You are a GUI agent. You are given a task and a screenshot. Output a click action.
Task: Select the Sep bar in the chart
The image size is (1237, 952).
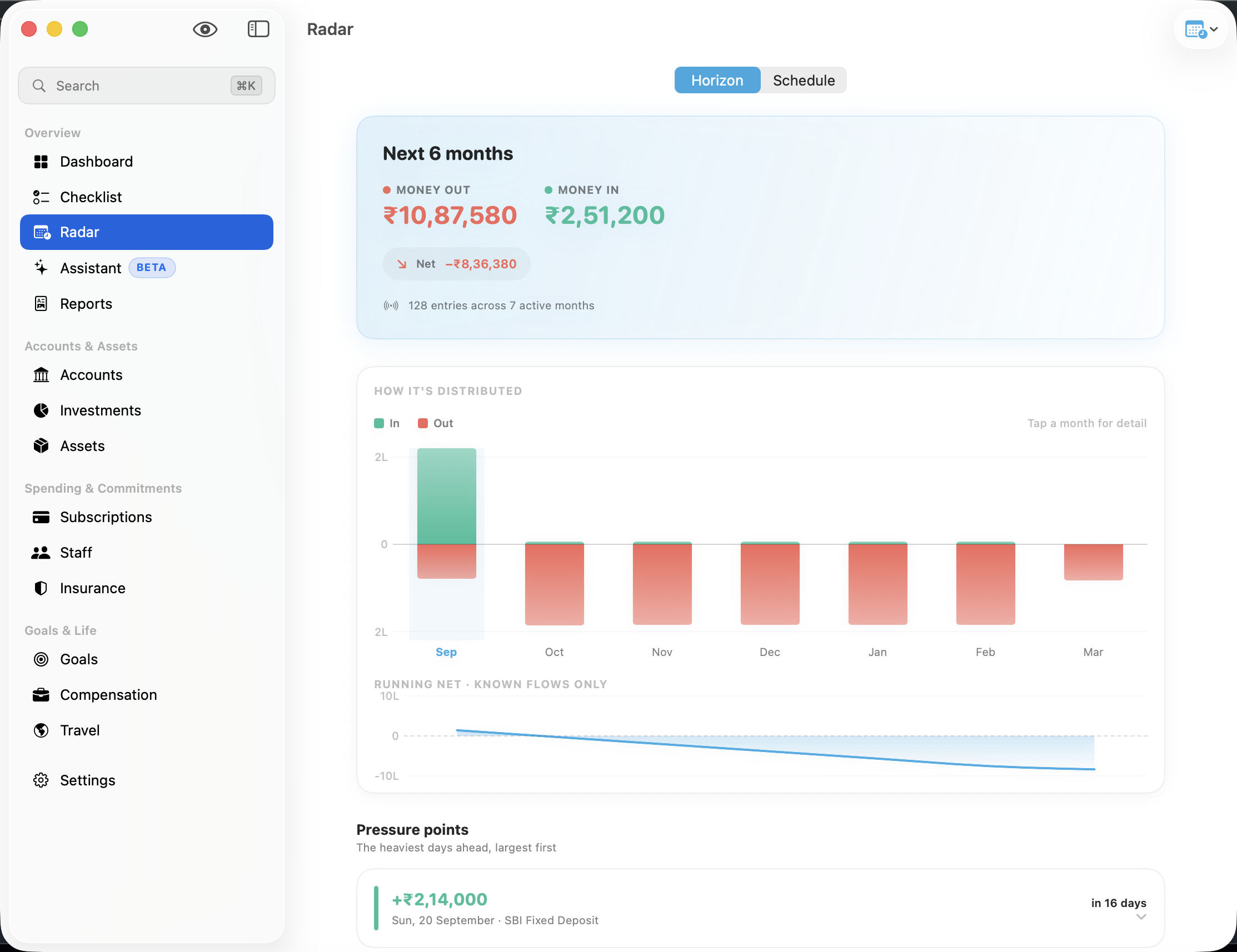[446, 513]
